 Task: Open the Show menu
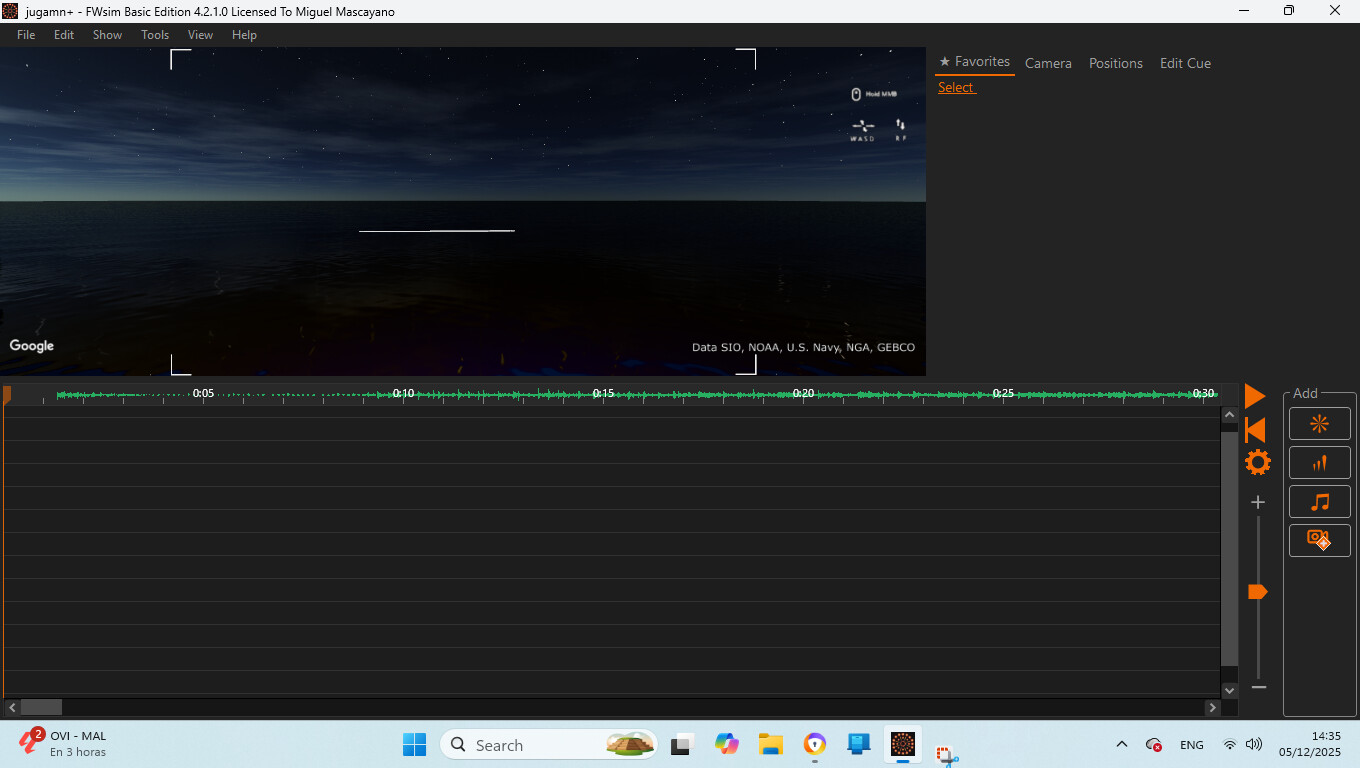(x=107, y=35)
